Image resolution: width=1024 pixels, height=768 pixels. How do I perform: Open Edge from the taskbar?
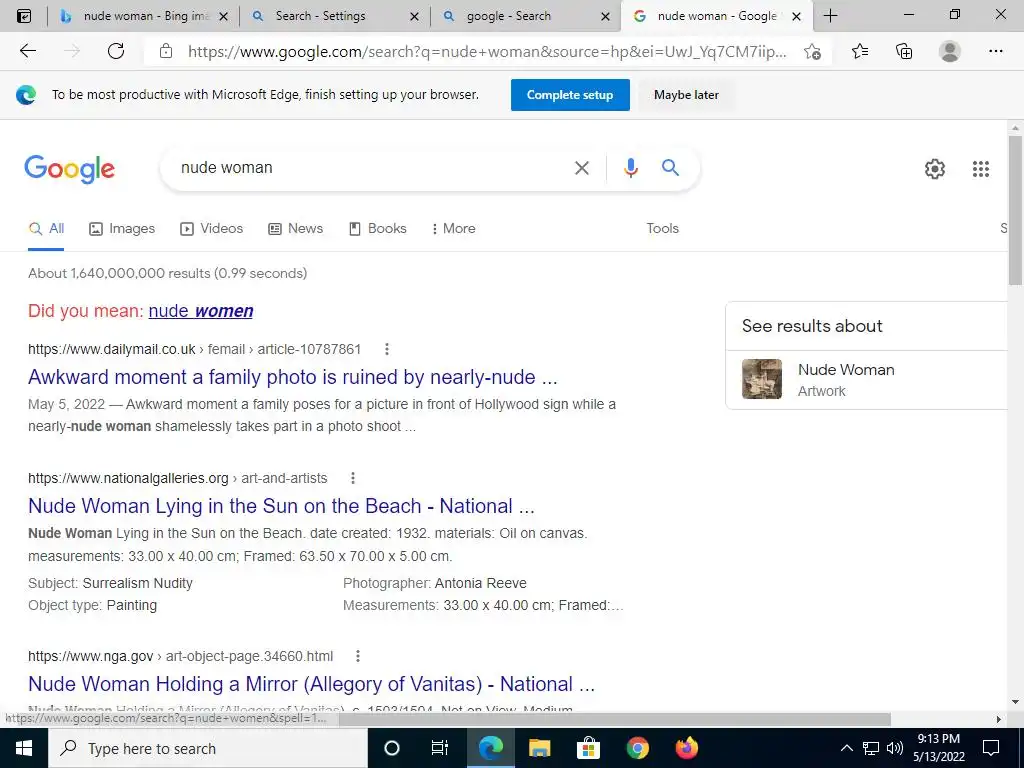click(490, 748)
